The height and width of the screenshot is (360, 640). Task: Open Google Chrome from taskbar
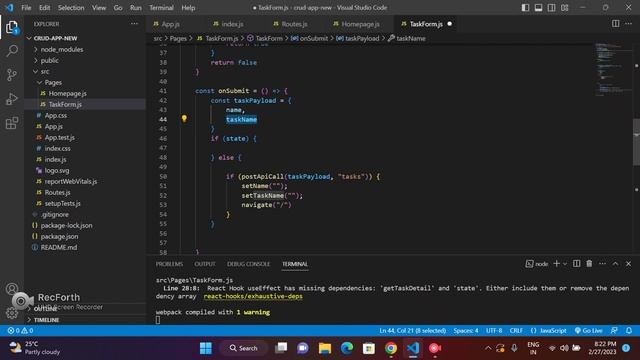(x=391, y=348)
